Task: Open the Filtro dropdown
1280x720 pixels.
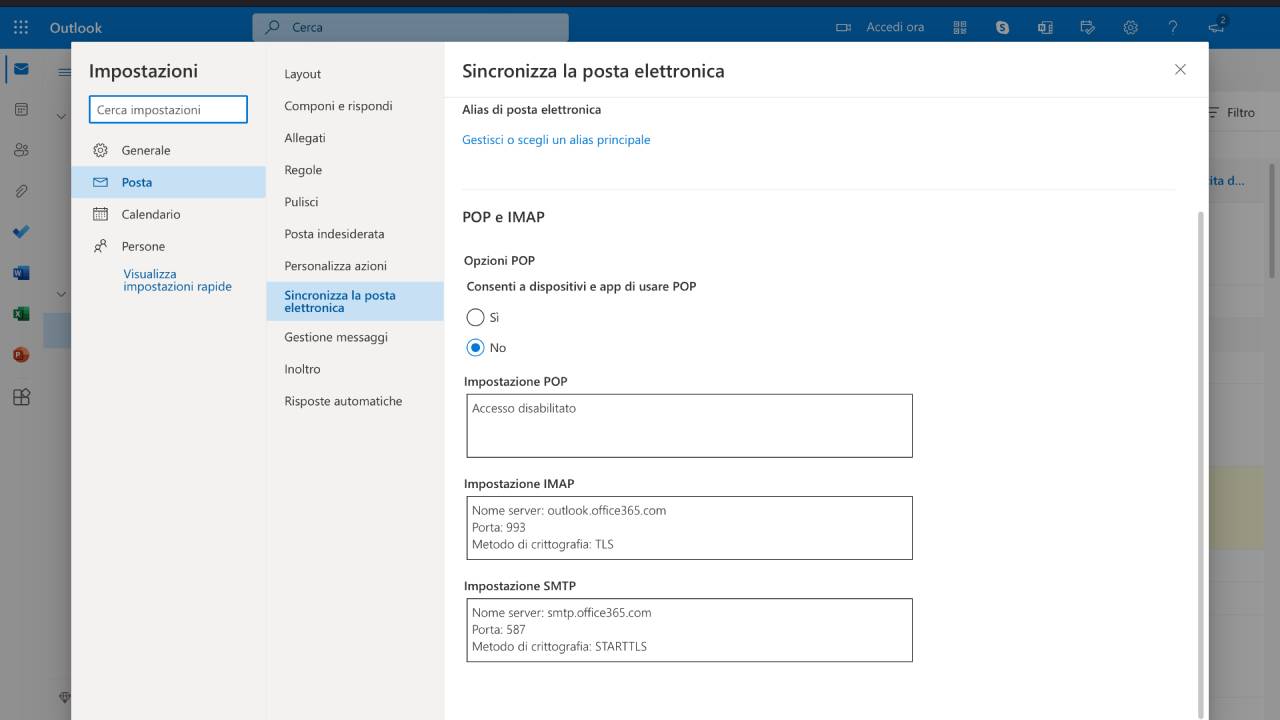Action: point(1231,112)
